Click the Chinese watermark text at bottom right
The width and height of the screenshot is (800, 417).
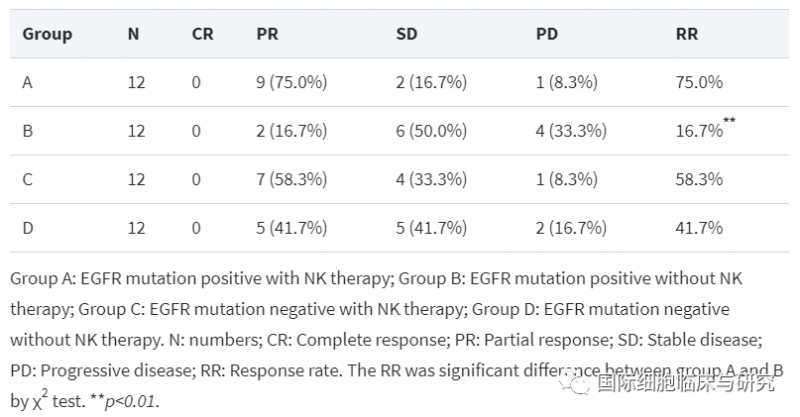[x=686, y=382]
